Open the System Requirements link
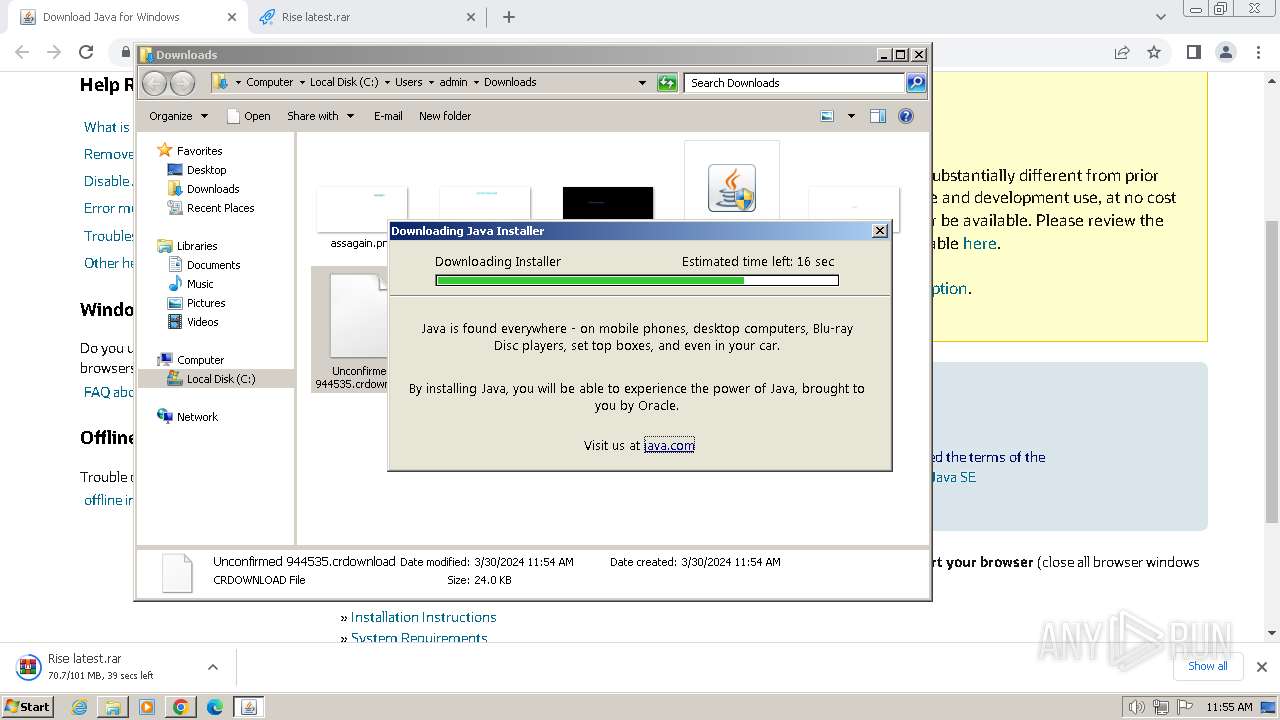 click(419, 638)
